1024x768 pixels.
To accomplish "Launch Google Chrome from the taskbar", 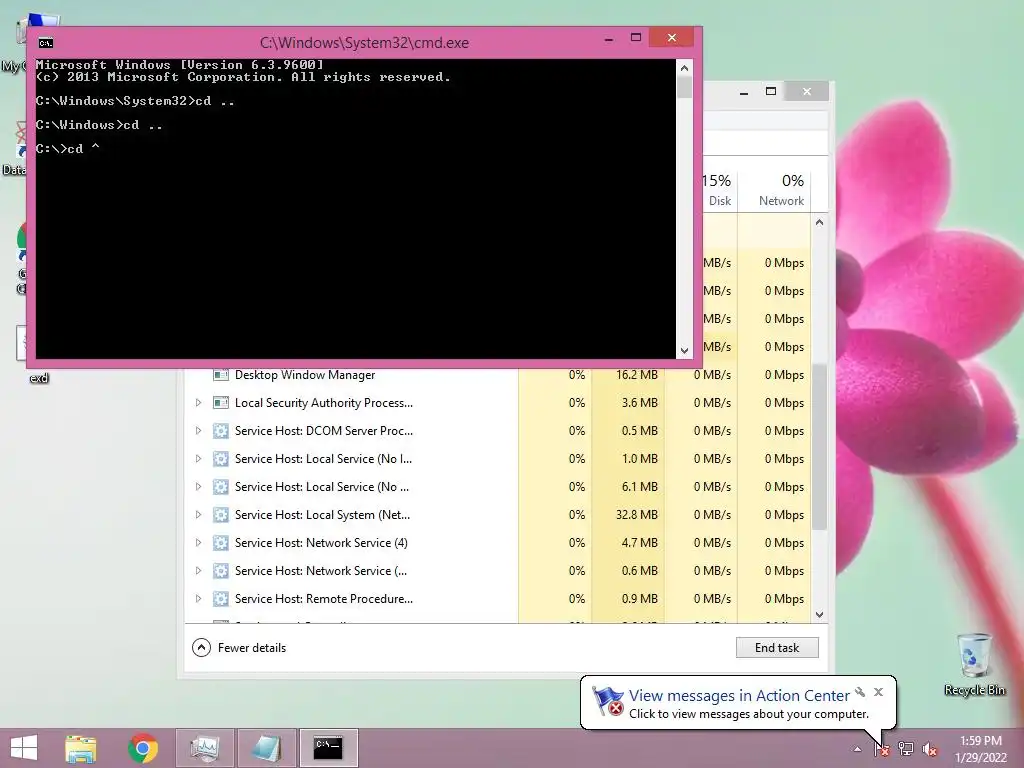I will point(143,748).
